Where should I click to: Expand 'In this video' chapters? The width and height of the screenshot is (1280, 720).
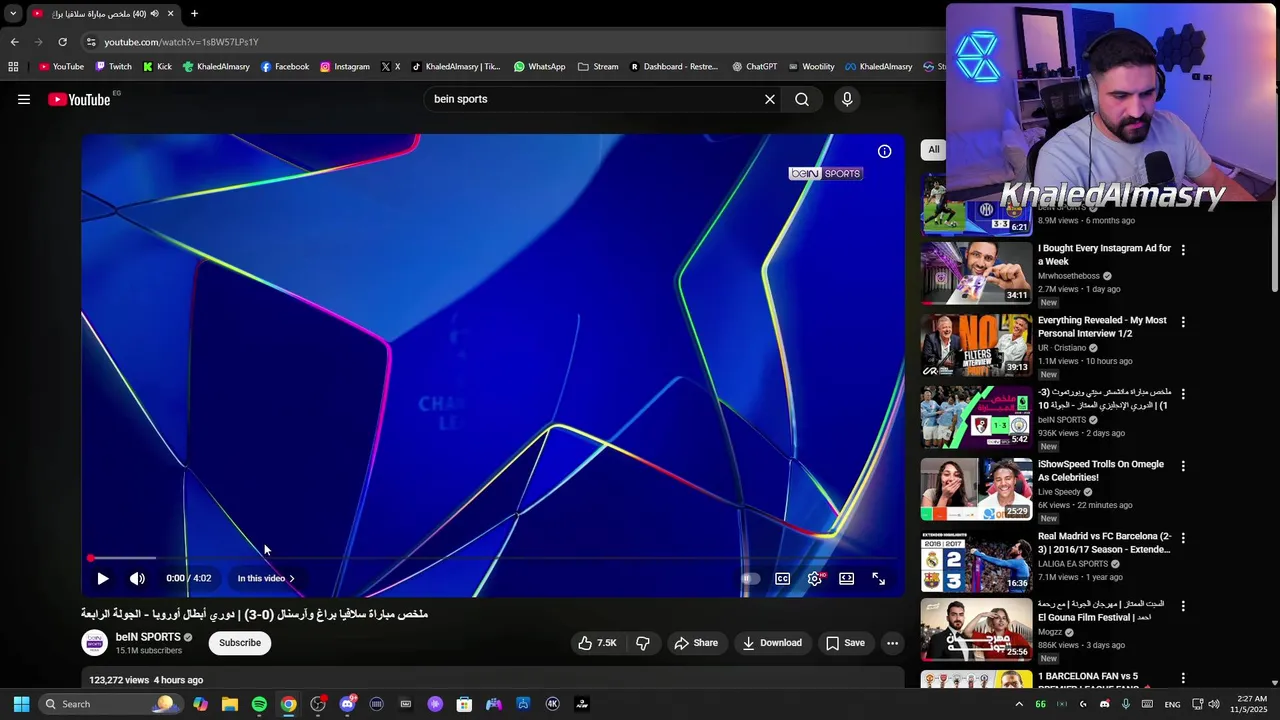click(x=266, y=578)
